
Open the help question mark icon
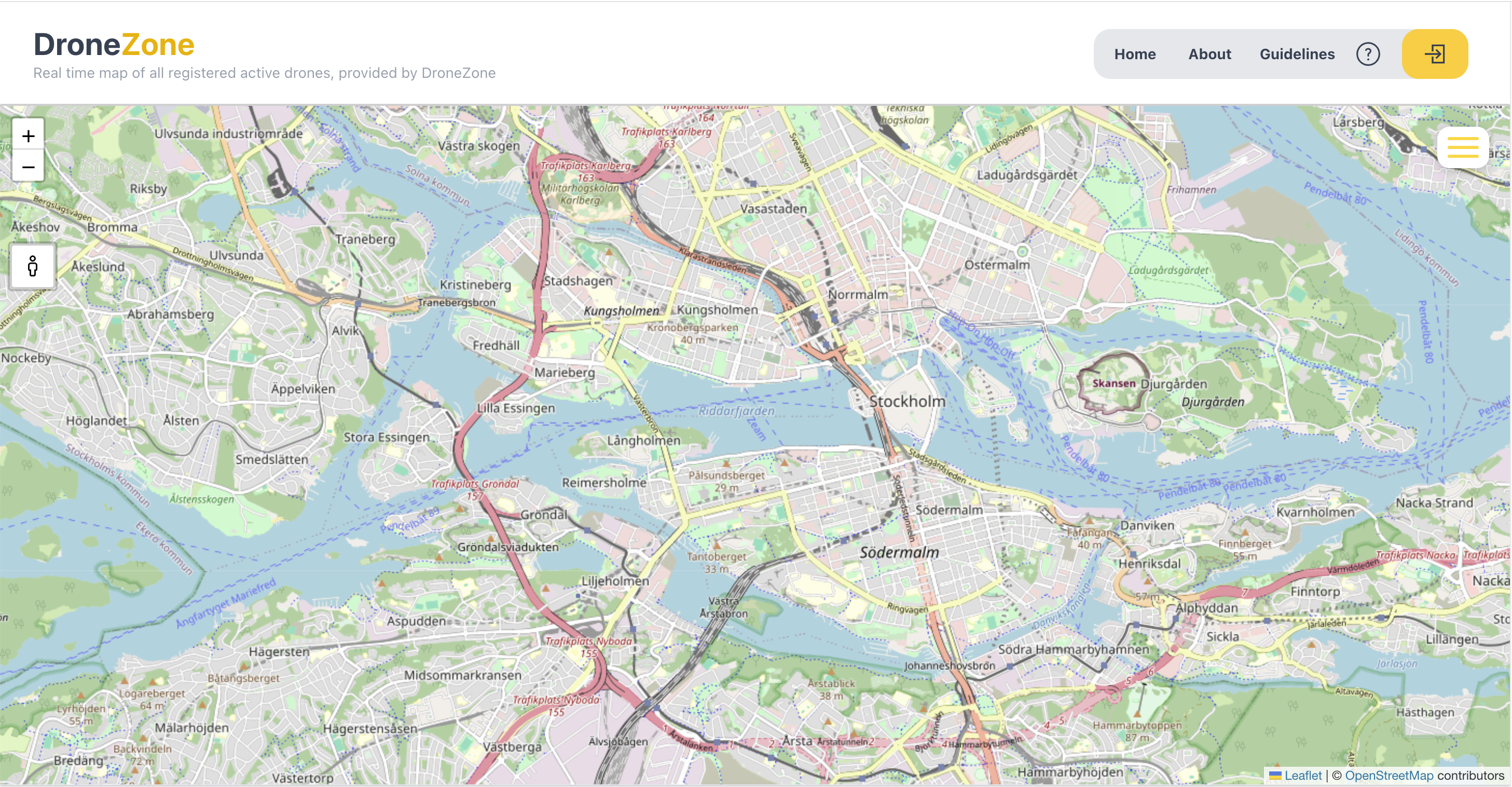(x=1368, y=54)
